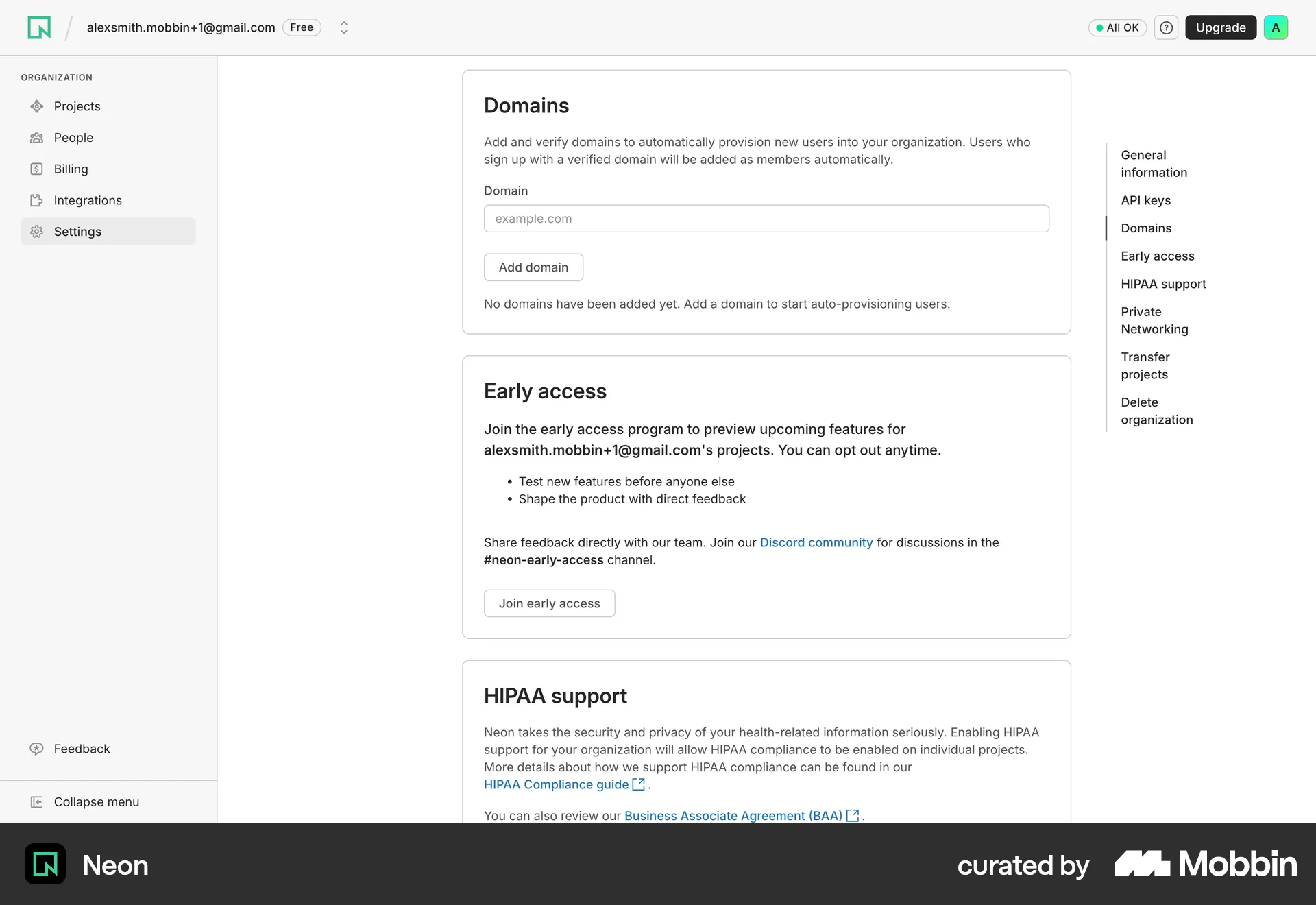Screen dimensions: 1316x905
Task: Click the Integrations puzzle icon
Action: [x=37, y=200]
